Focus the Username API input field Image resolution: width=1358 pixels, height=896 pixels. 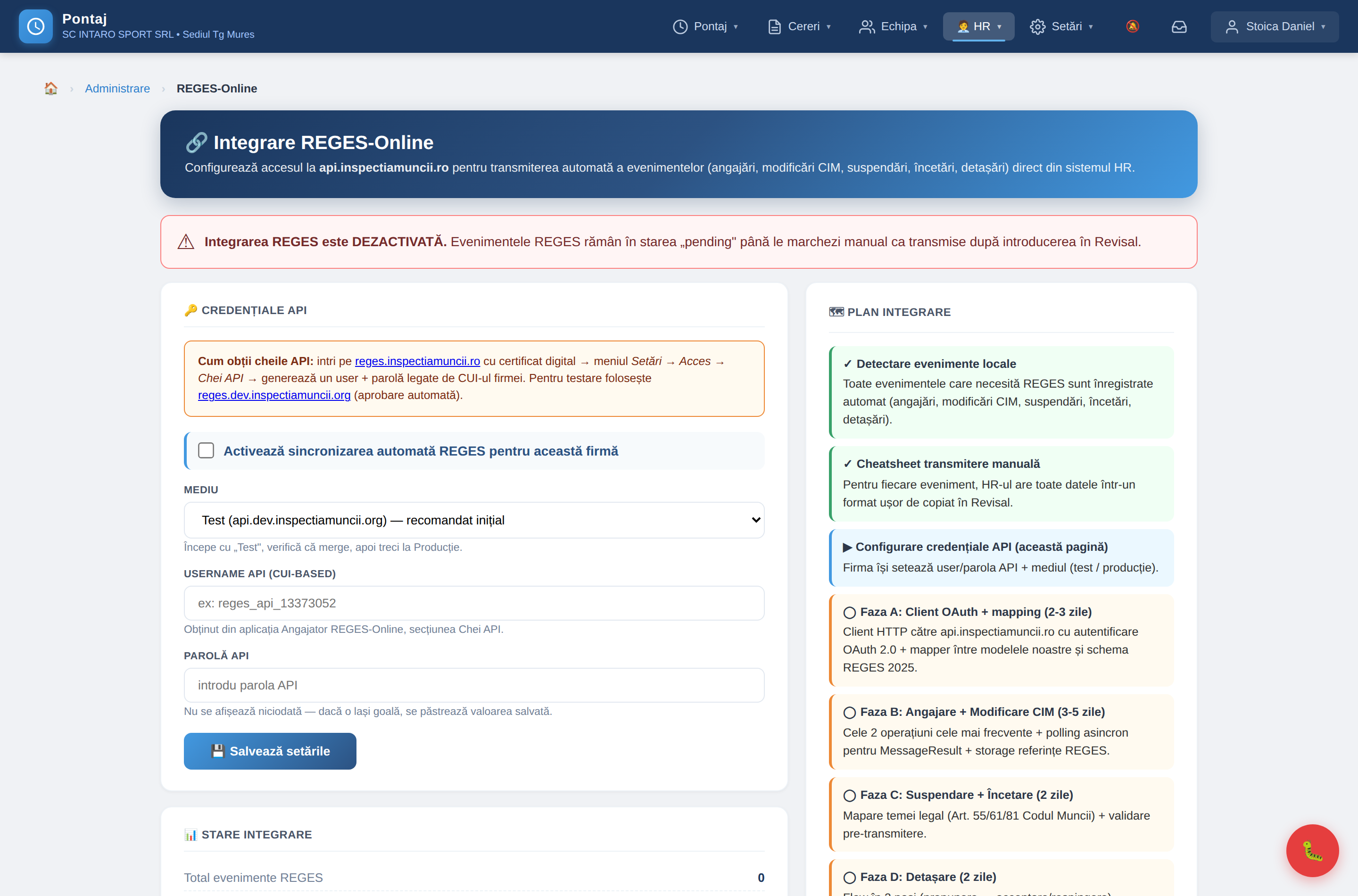point(473,603)
